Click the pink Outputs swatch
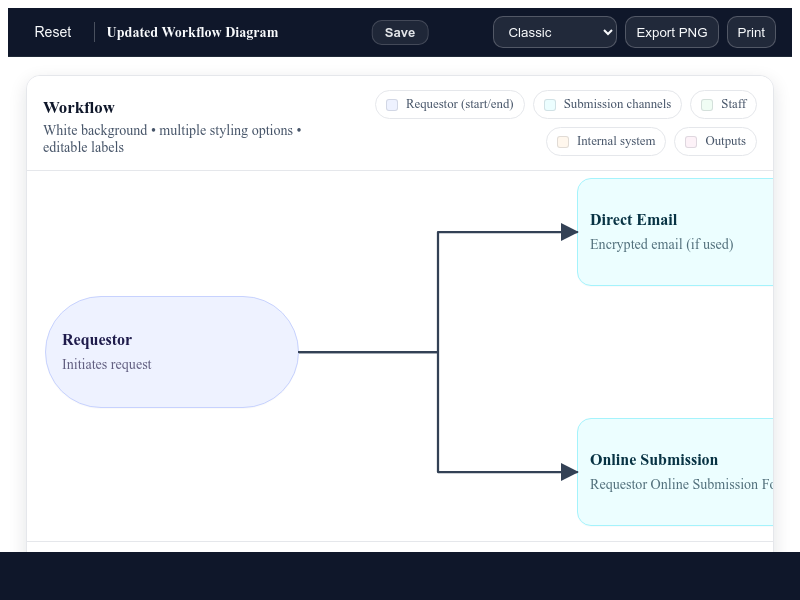The height and width of the screenshot is (600, 800). (x=691, y=142)
